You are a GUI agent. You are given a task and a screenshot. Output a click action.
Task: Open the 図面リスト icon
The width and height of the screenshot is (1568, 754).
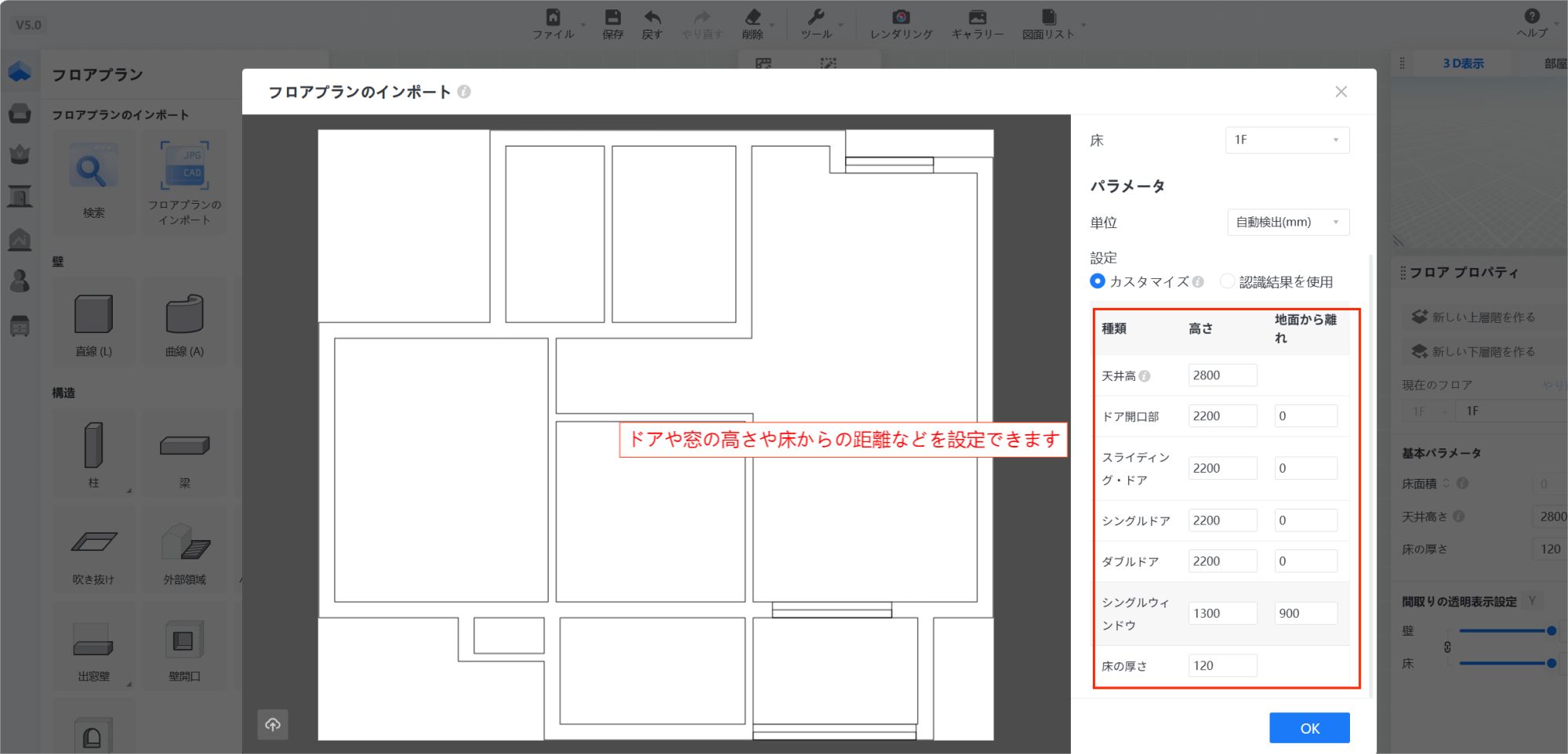(x=1048, y=17)
